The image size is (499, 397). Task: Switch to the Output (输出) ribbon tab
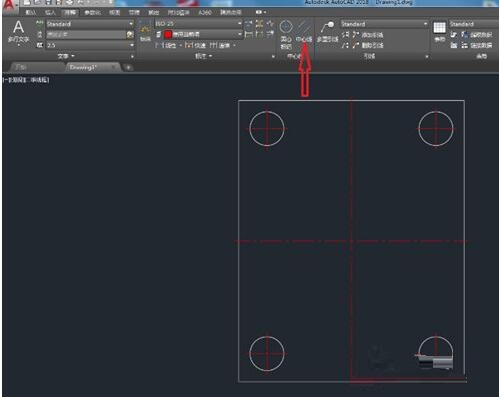tap(153, 12)
